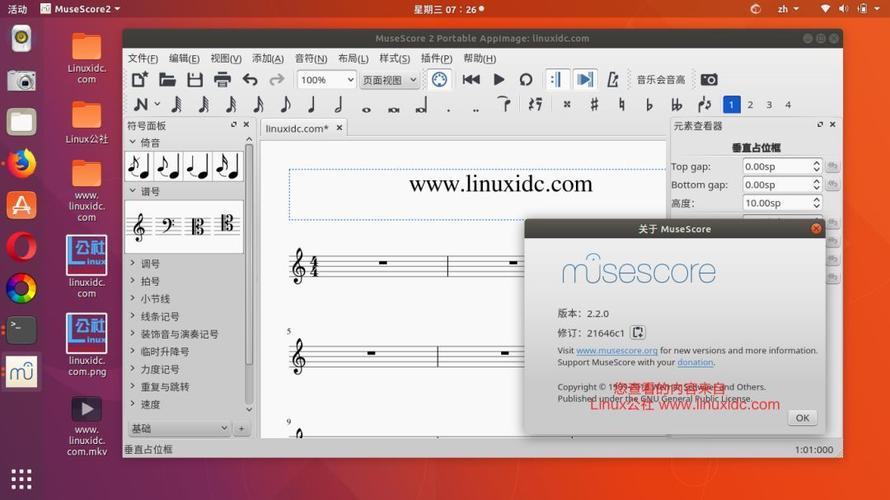Image resolution: width=890 pixels, height=500 pixels.
Task: Create a new score with the toolbar icon
Action: click(139, 79)
